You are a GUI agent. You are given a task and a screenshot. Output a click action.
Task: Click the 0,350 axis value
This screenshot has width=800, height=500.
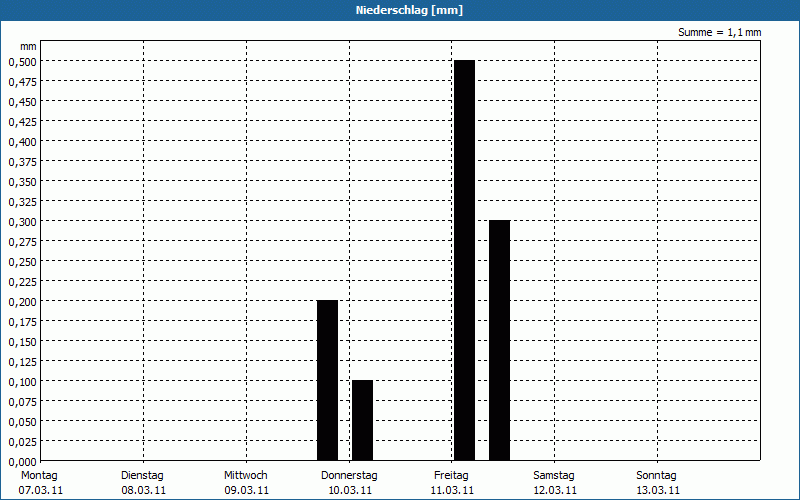click(x=23, y=182)
